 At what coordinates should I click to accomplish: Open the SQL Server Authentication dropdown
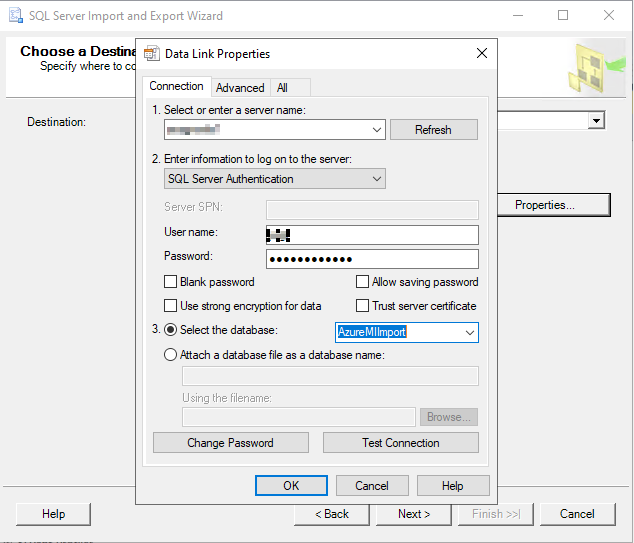click(275, 179)
